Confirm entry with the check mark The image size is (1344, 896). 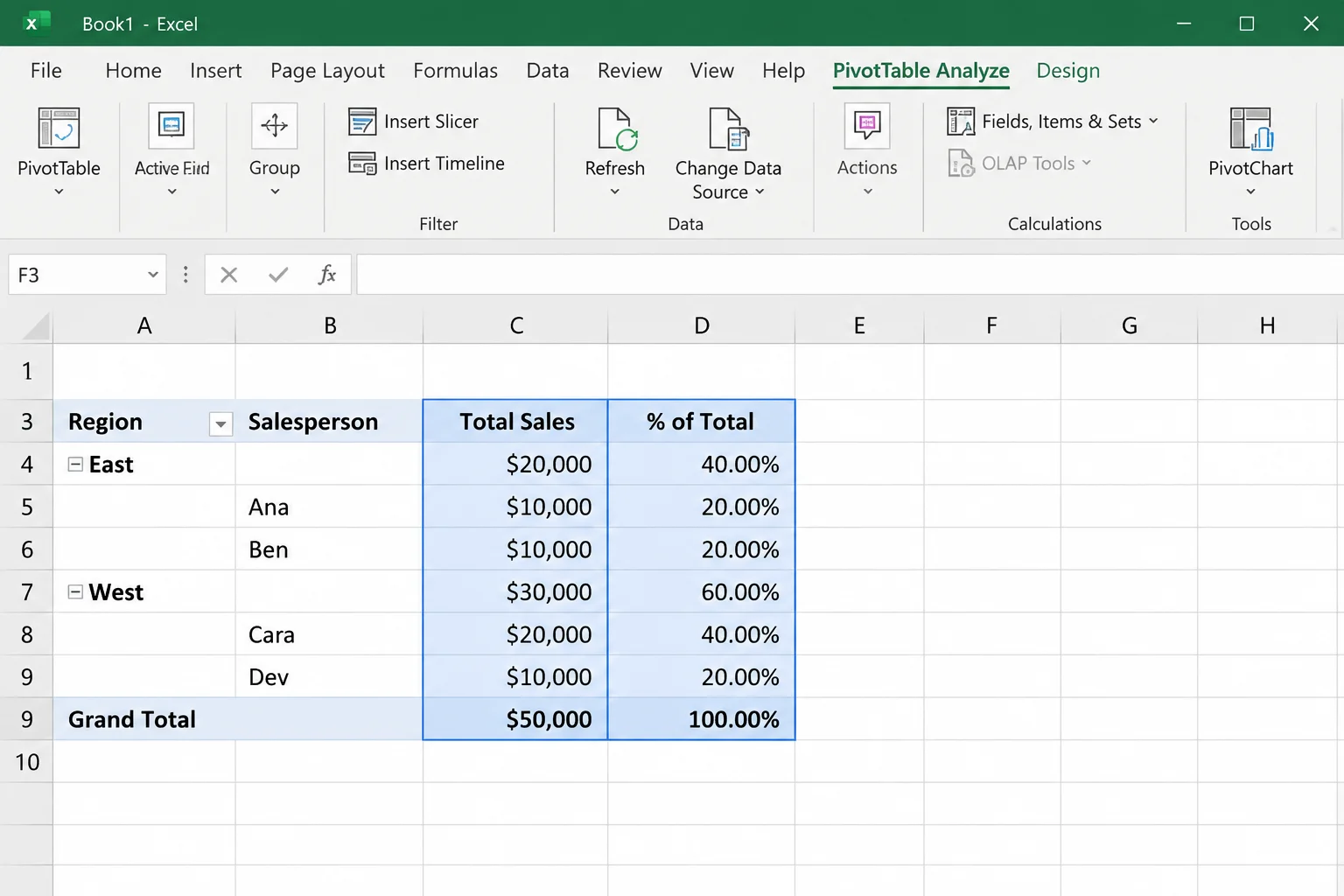278,275
